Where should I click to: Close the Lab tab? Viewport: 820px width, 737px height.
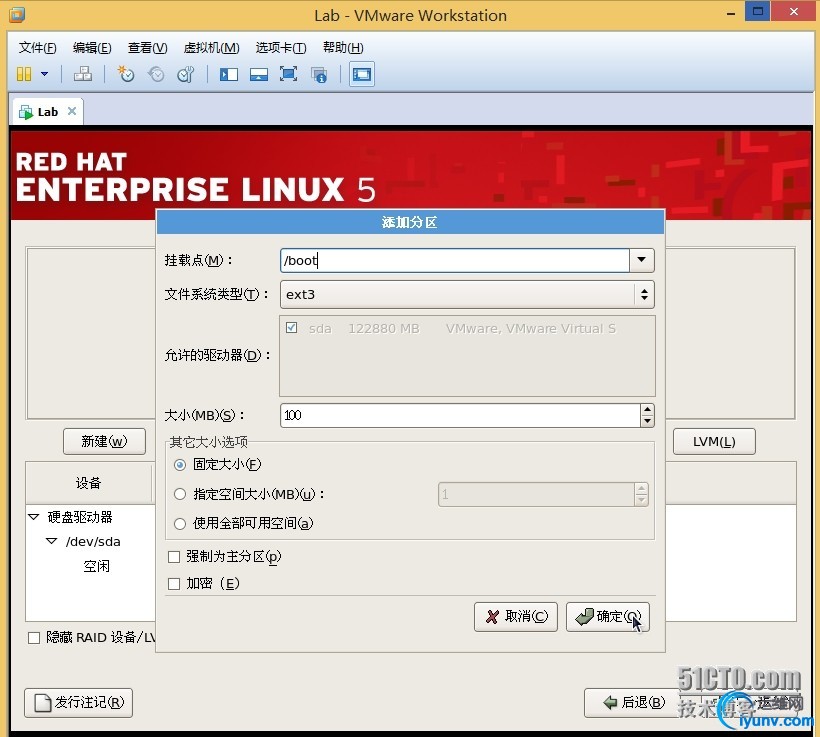pyautogui.click(x=72, y=111)
